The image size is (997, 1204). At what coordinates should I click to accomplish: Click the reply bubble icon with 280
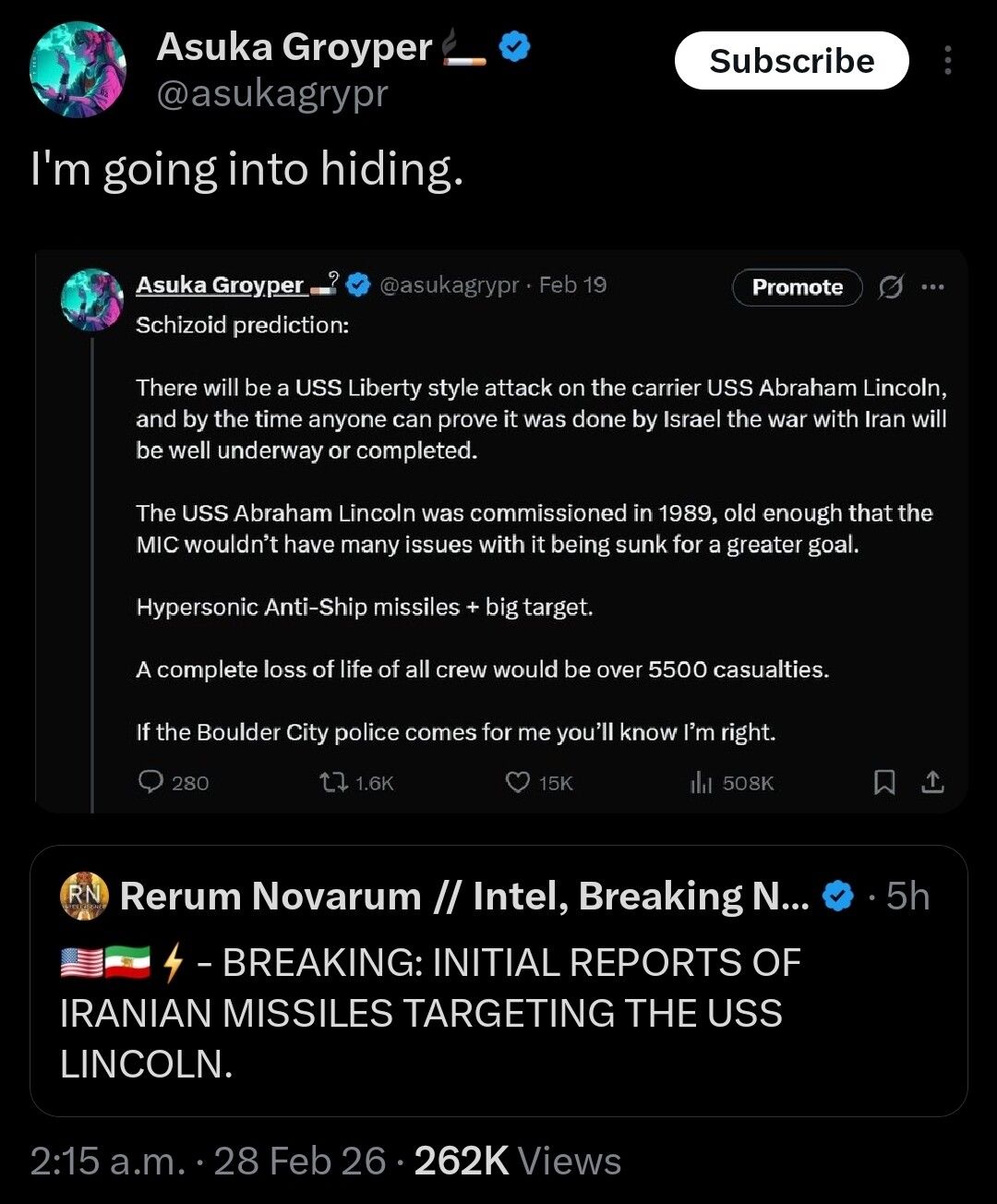click(150, 783)
